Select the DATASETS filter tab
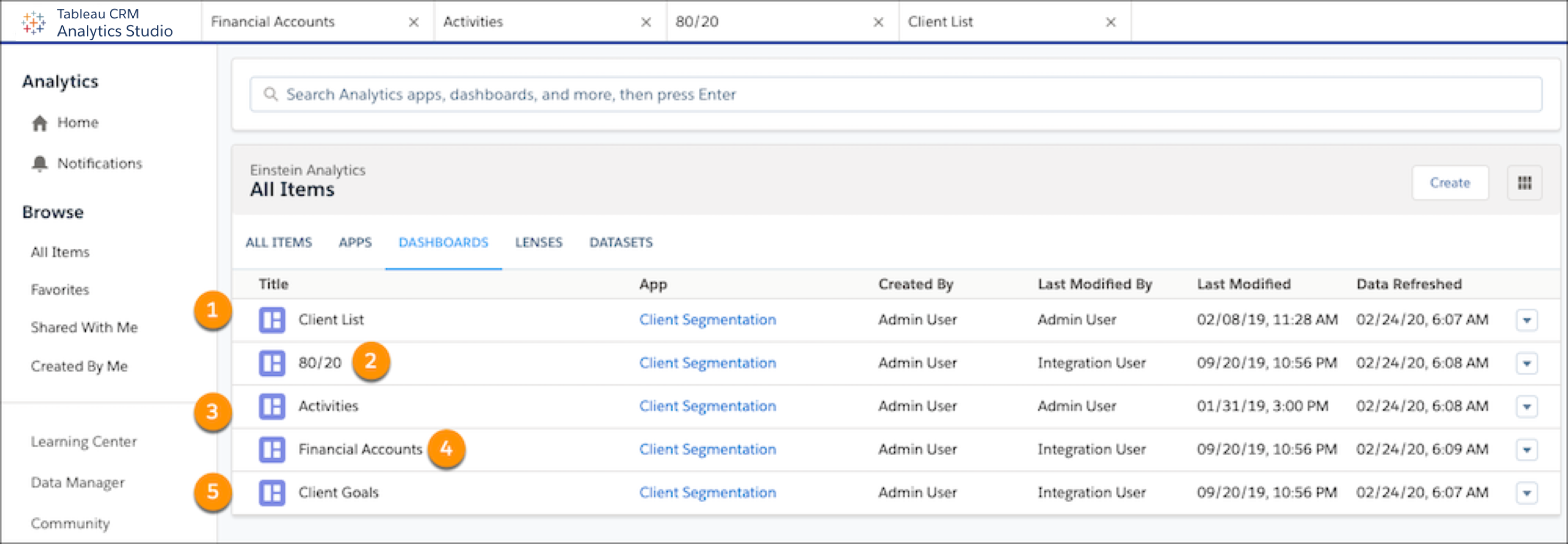Screen dimensions: 1568x544 621,242
